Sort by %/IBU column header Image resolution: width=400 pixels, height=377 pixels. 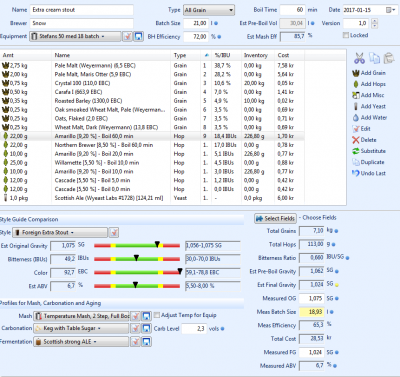[x=227, y=55]
